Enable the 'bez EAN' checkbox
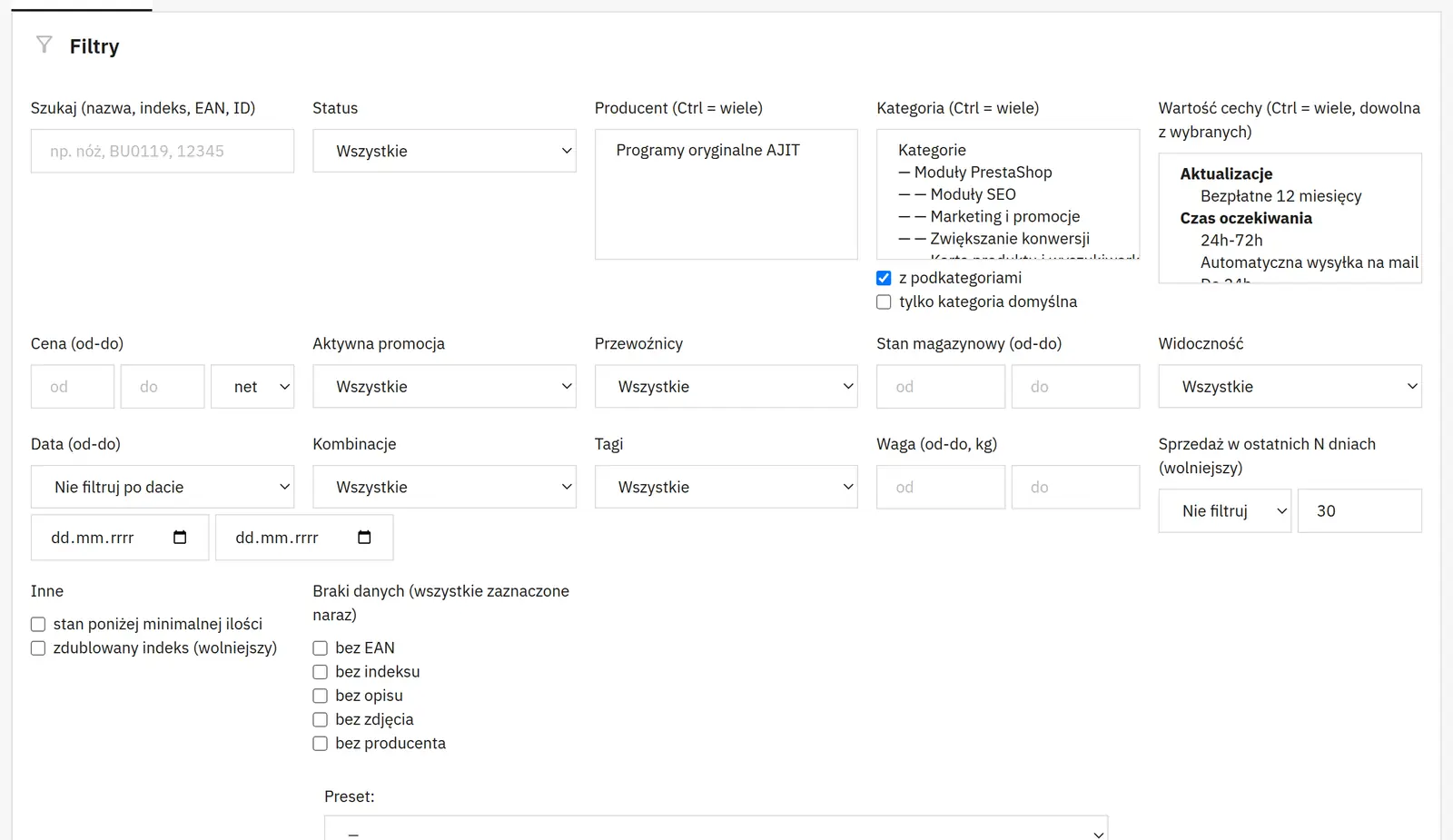Viewport: 1453px width, 840px height. [320, 647]
